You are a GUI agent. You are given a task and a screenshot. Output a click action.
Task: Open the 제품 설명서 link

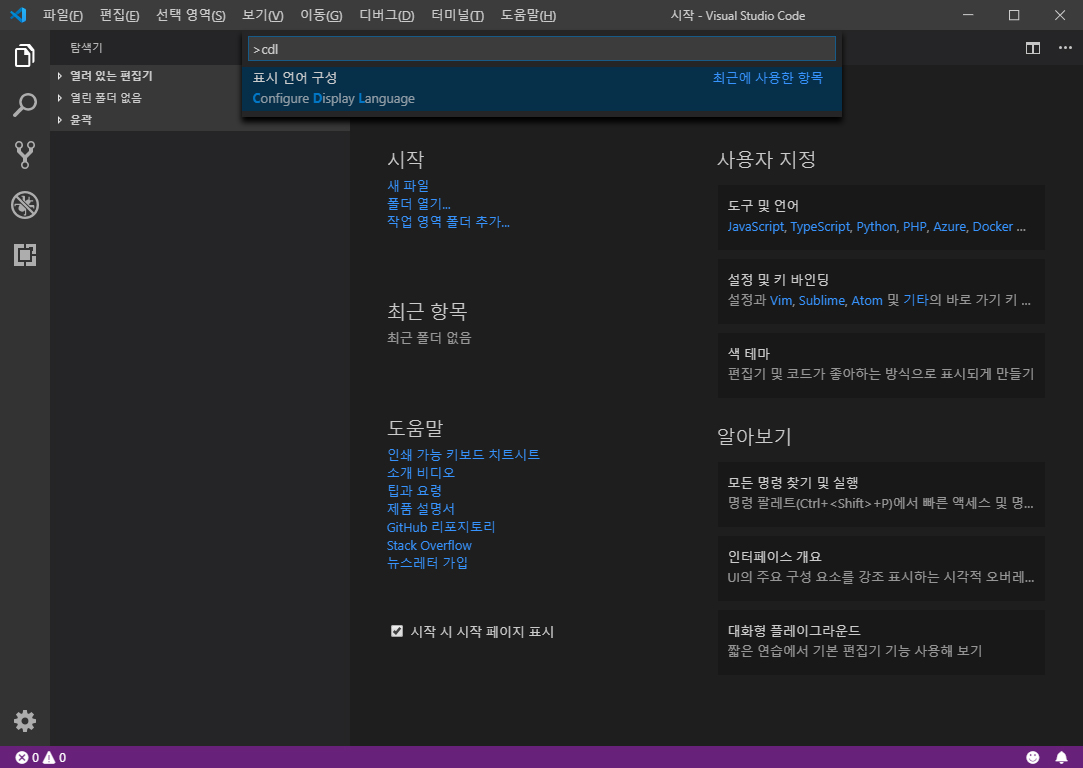click(421, 509)
